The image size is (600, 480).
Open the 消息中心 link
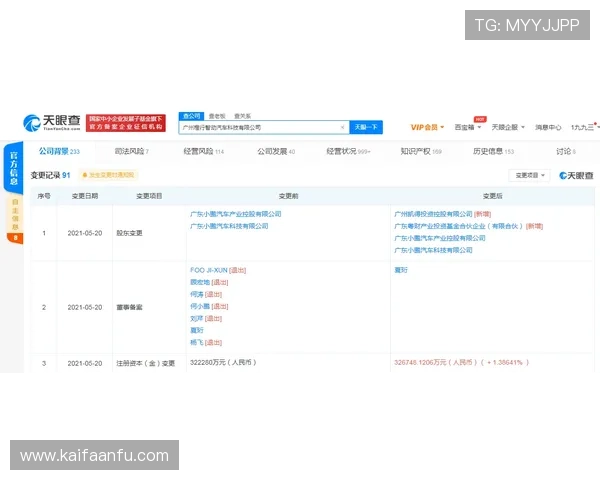pos(548,127)
